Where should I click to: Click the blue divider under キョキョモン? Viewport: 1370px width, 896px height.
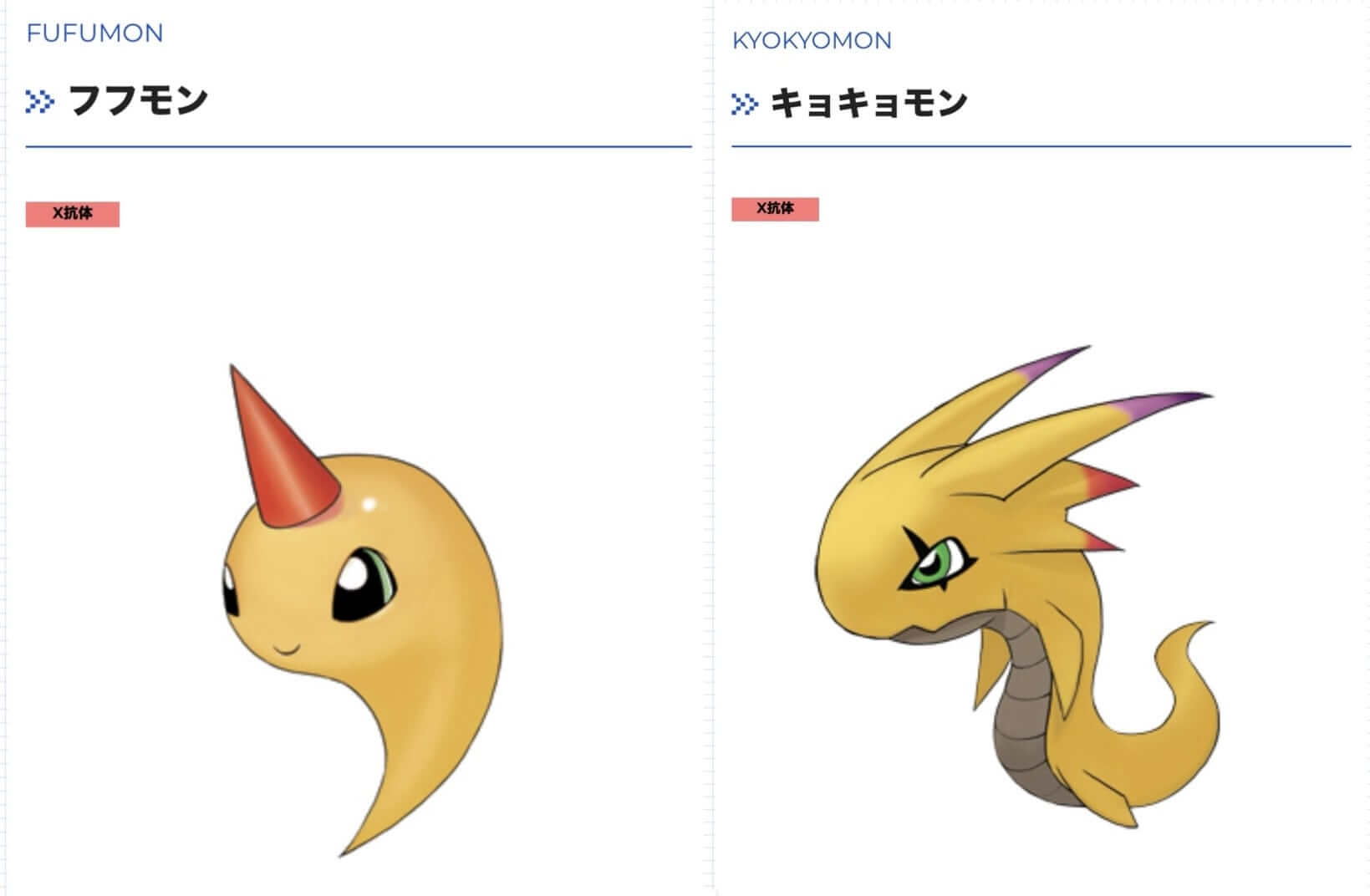pos(1041,147)
